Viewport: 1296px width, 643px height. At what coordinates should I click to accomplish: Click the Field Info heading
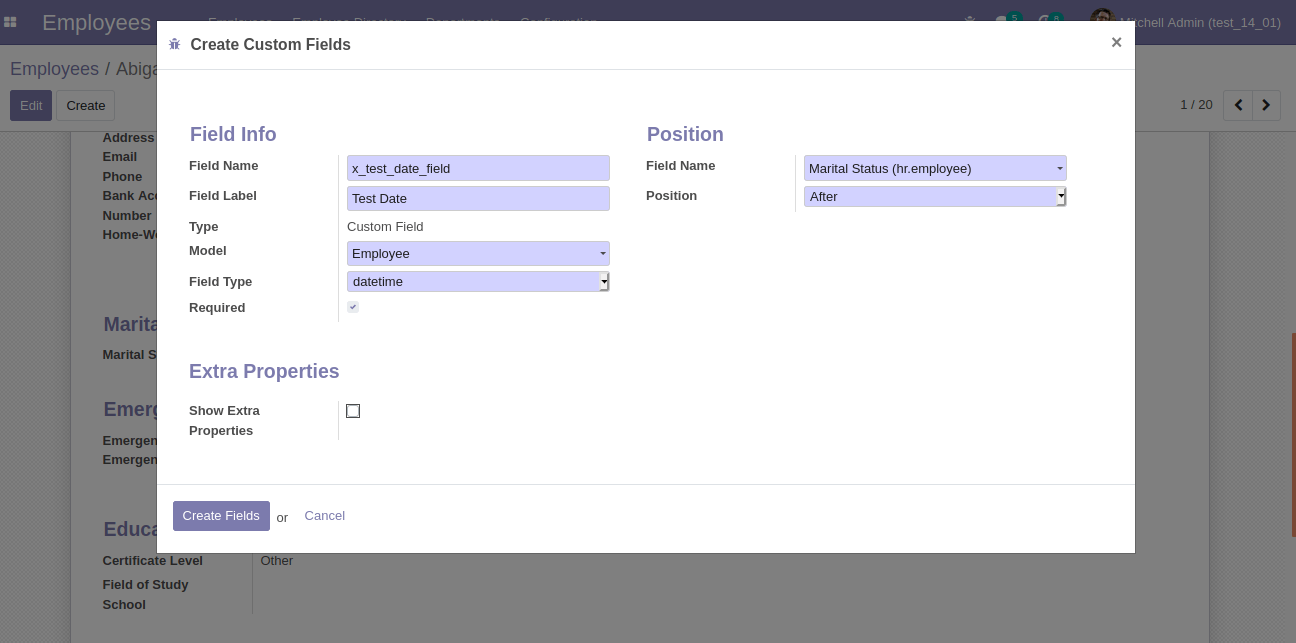[233, 134]
